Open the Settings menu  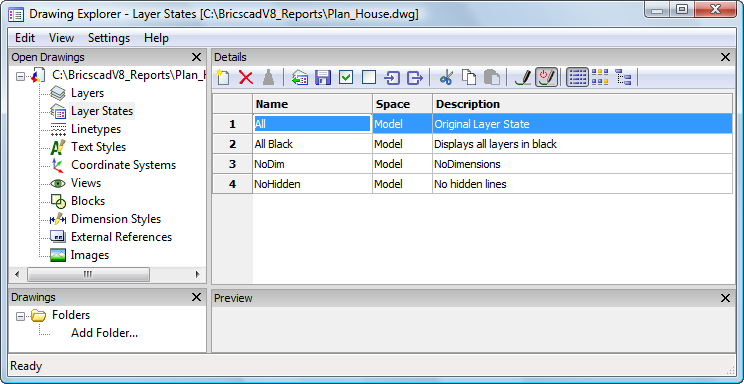tap(109, 38)
